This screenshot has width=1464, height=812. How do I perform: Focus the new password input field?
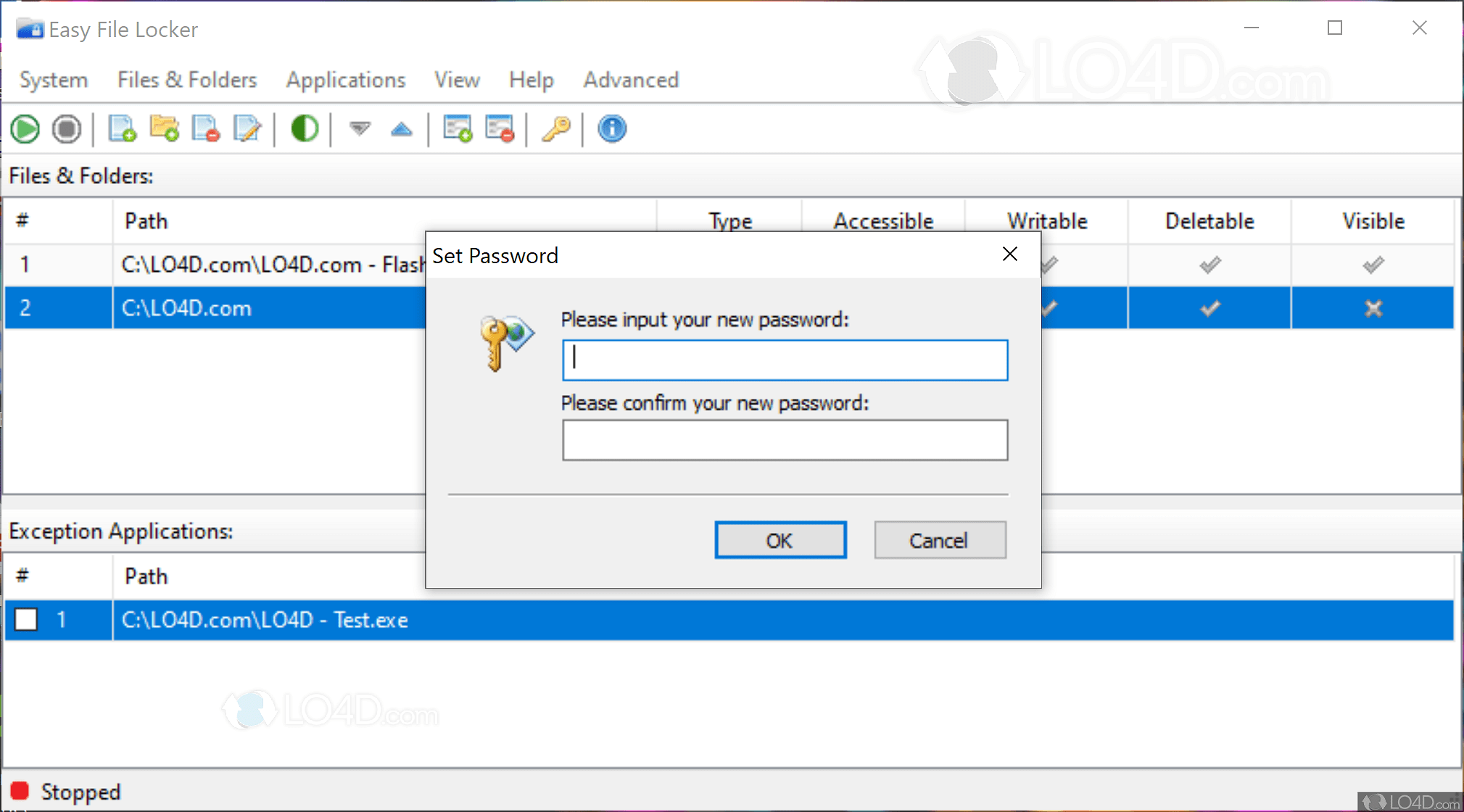[785, 360]
